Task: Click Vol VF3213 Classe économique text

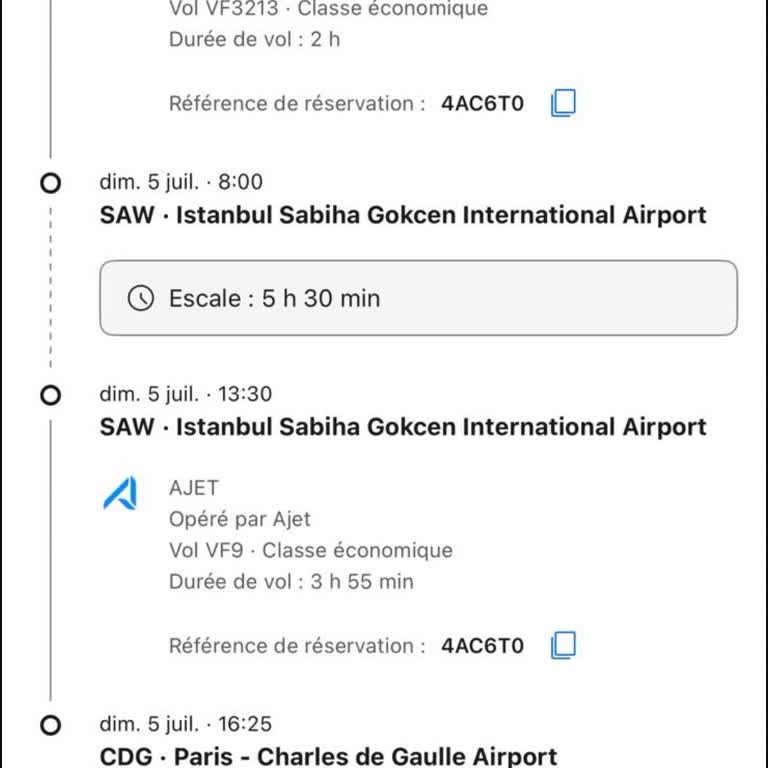Action: 328,8
